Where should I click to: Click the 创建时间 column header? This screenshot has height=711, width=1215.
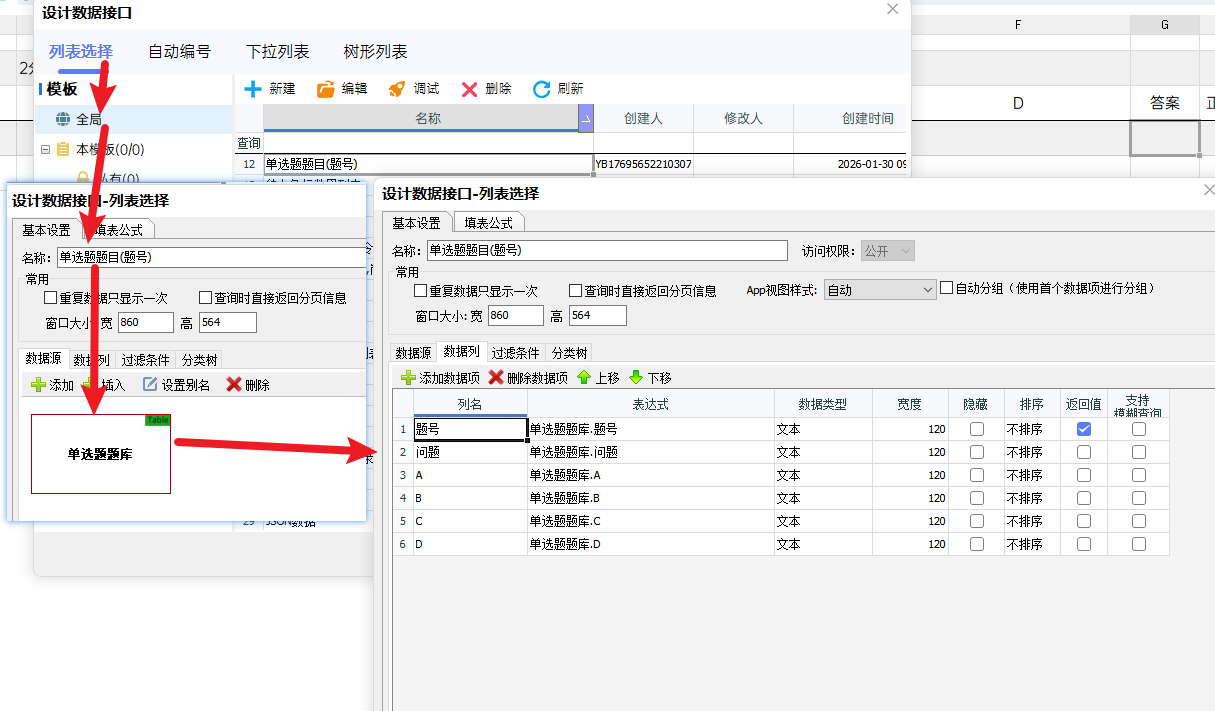[x=850, y=118]
